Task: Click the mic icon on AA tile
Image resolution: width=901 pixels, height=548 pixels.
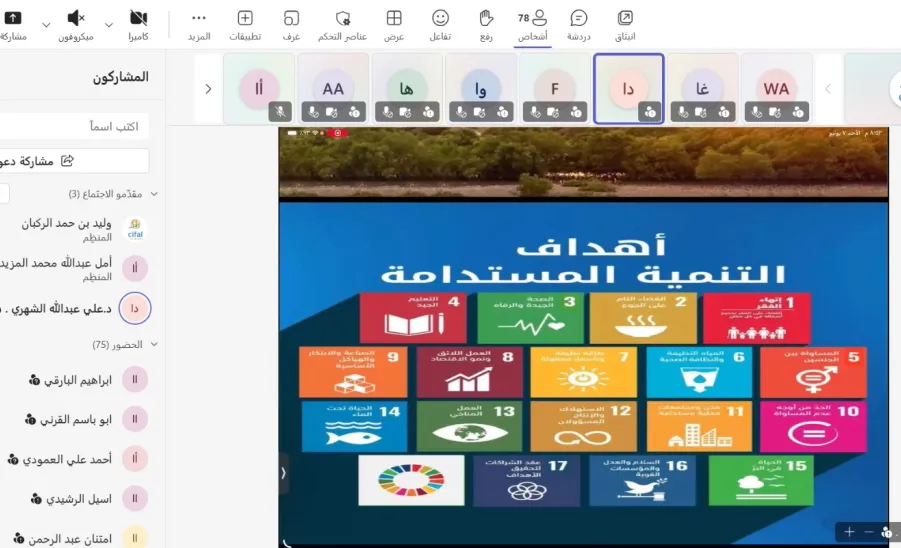Action: click(x=313, y=113)
